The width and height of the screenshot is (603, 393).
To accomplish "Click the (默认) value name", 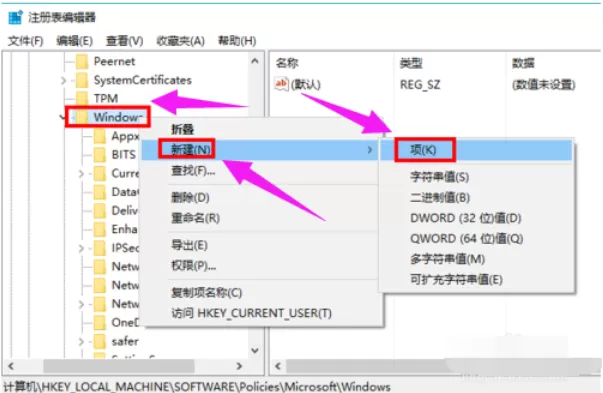I will click(x=306, y=85).
